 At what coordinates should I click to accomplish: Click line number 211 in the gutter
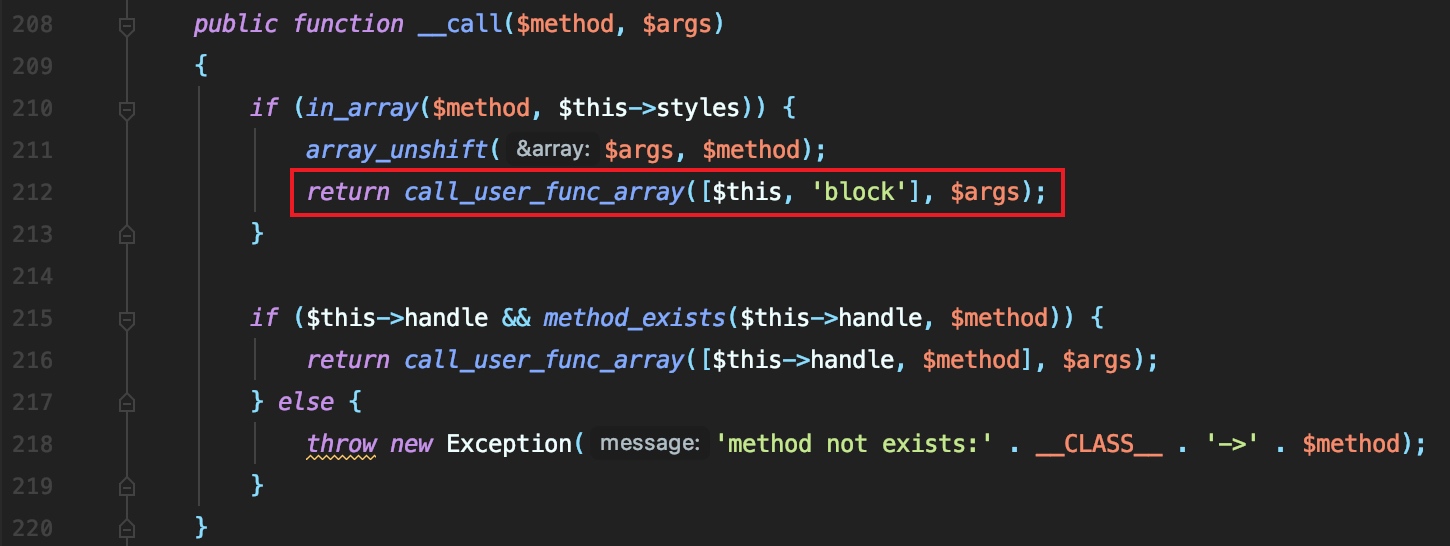point(32,150)
